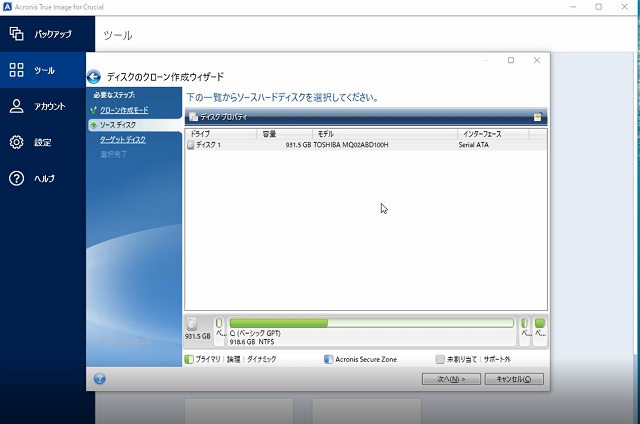Click the small first partition before C:
Viewport: 640px width, 424px height.
pos(219,331)
